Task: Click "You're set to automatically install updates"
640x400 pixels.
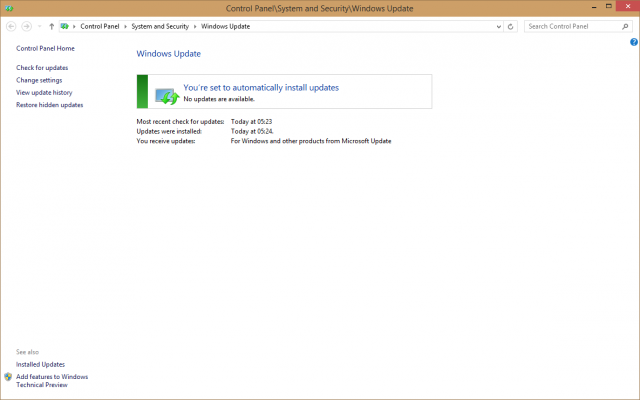Action: (x=261, y=87)
